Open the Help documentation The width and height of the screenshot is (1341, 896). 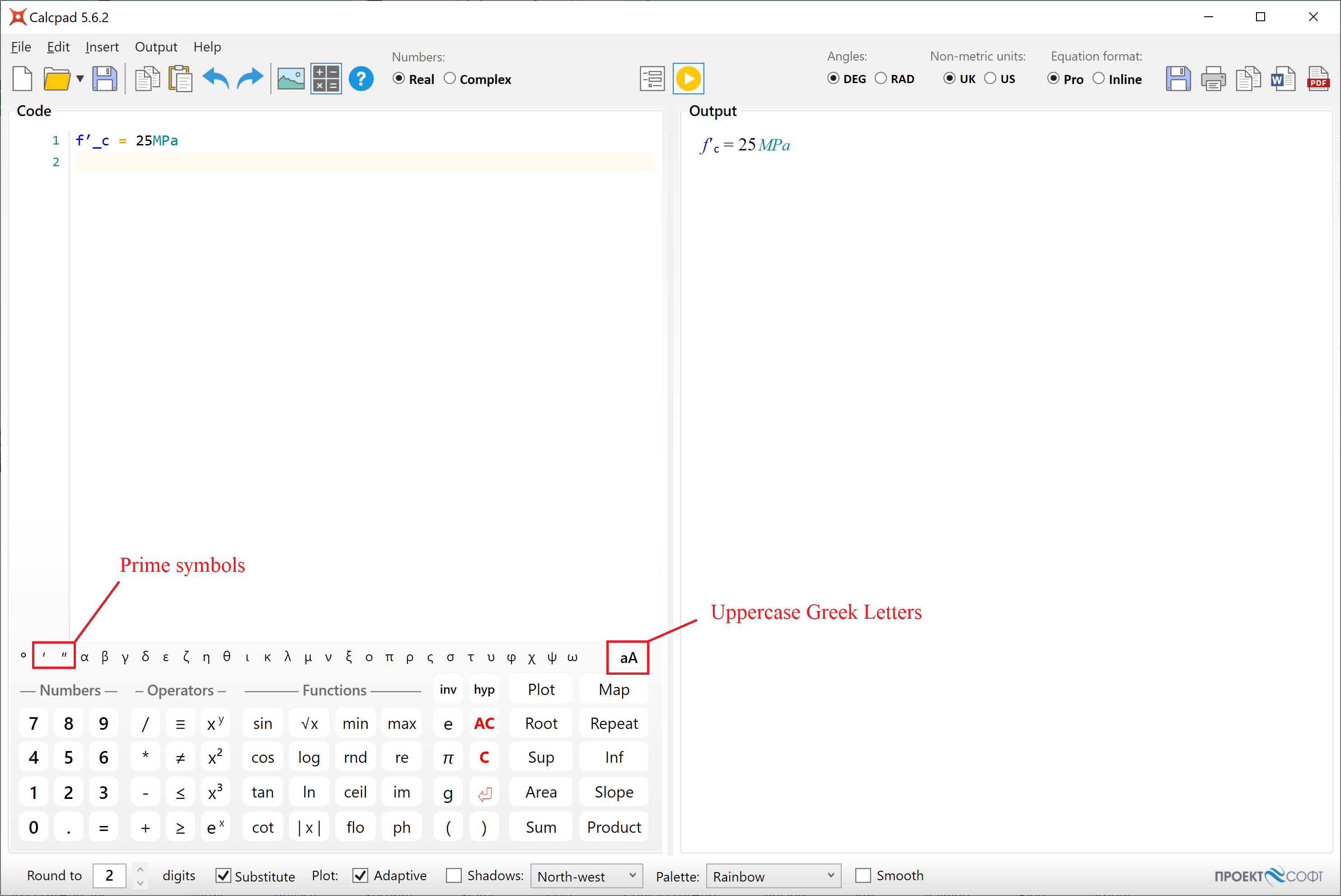pyautogui.click(x=361, y=78)
